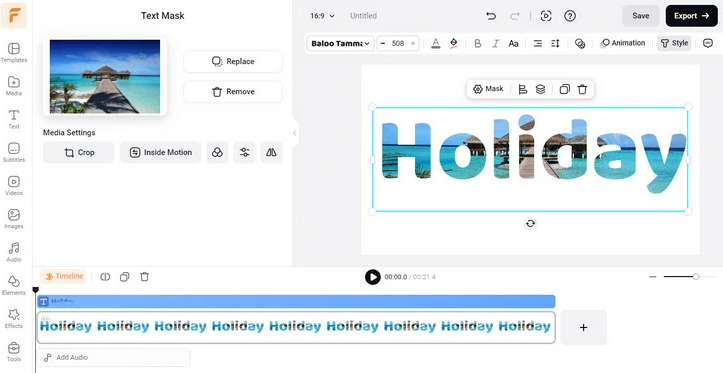Open the Elements sidebar panel
This screenshot has width=723, height=373.
[14, 285]
